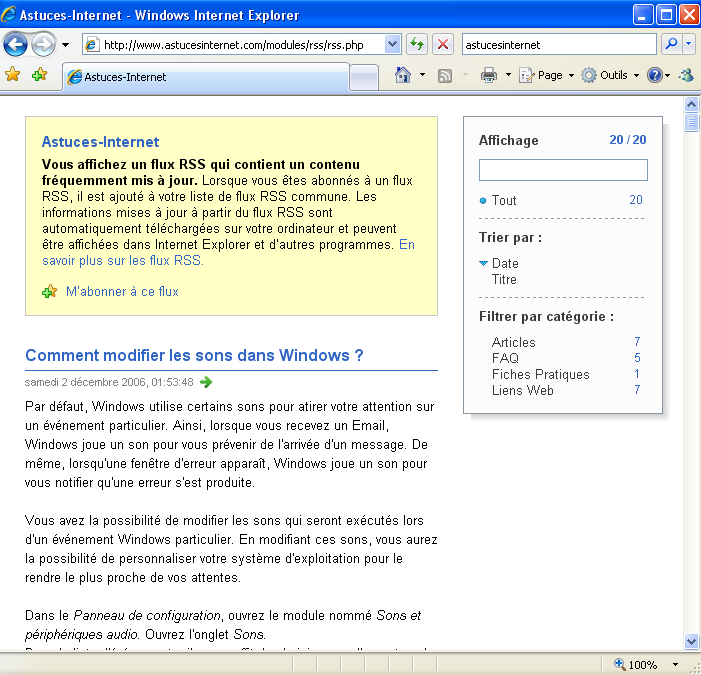Click the vertical scrollbar thumb
The width and height of the screenshot is (701, 675).
tap(691, 122)
